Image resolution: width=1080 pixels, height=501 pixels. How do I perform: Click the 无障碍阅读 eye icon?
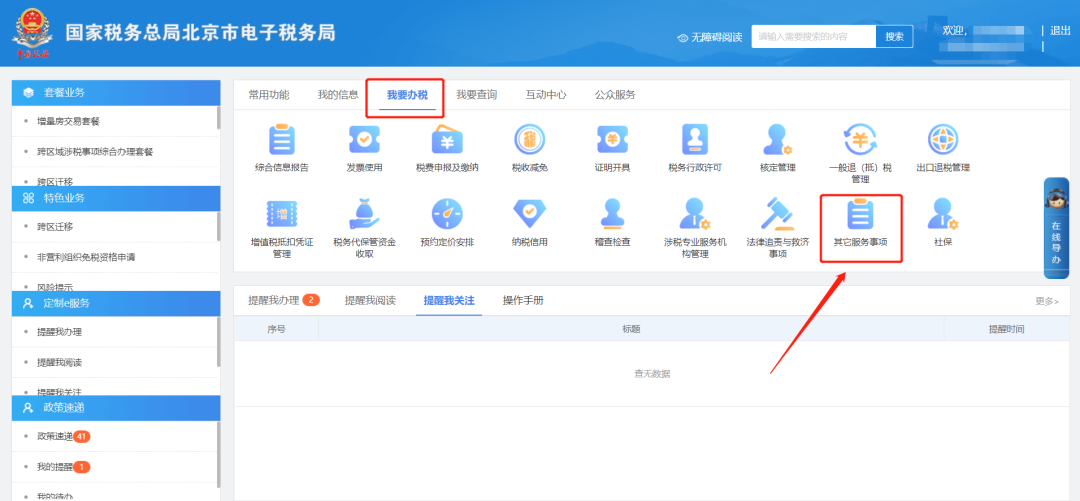[x=683, y=37]
